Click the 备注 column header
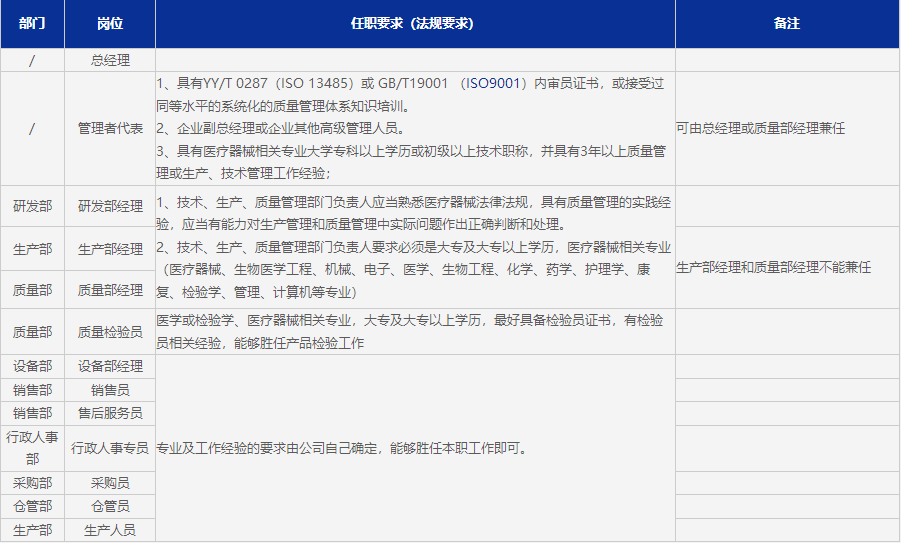The image size is (901, 543). tap(787, 23)
